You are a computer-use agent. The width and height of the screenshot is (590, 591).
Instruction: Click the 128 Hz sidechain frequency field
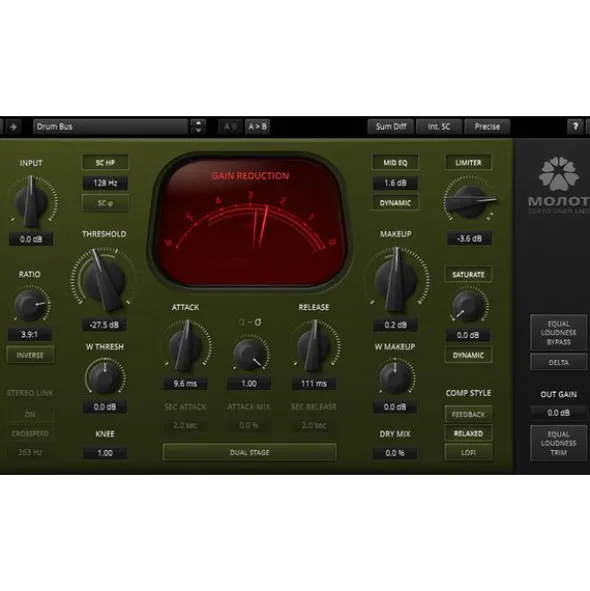pos(105,183)
